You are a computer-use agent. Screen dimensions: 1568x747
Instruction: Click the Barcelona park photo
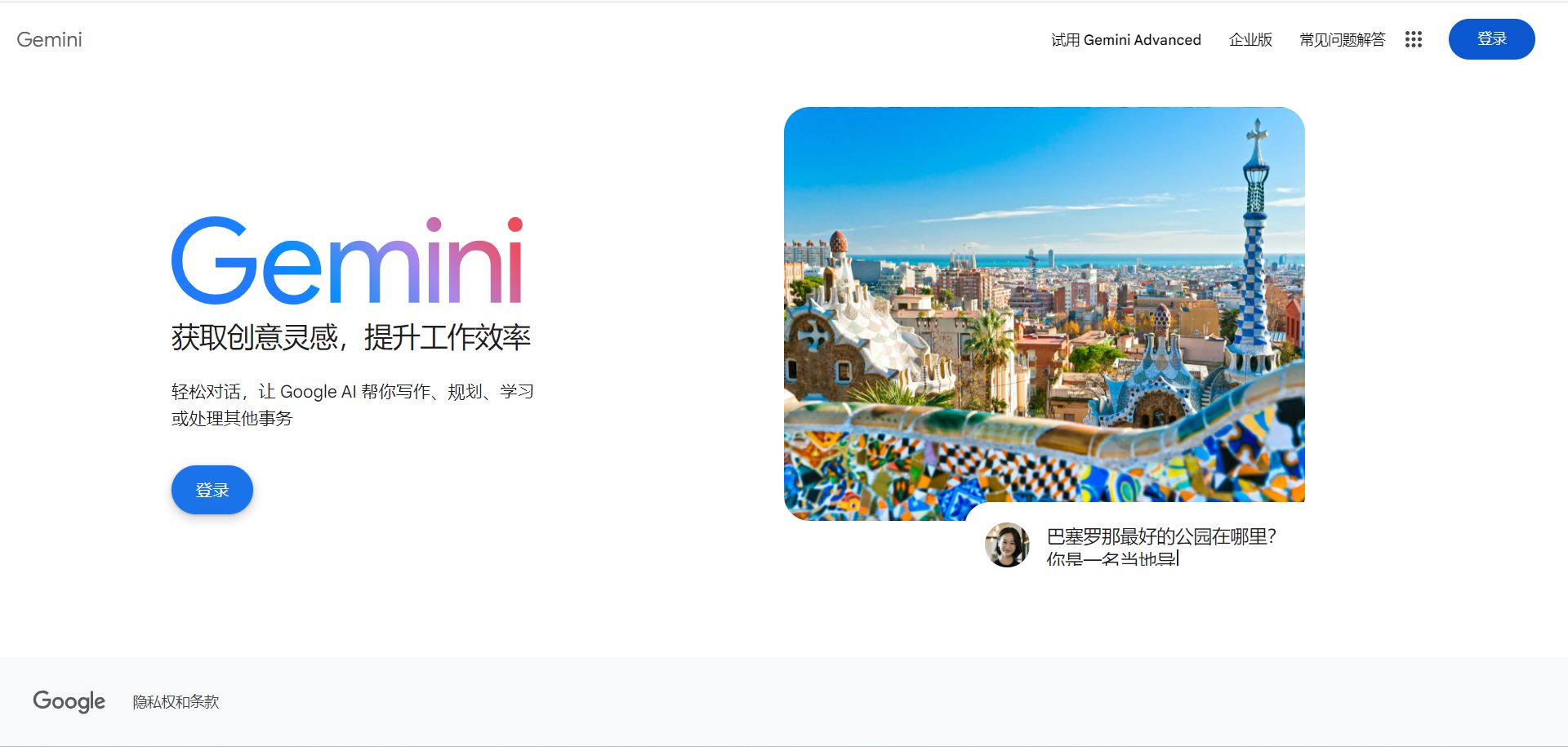coord(1044,313)
